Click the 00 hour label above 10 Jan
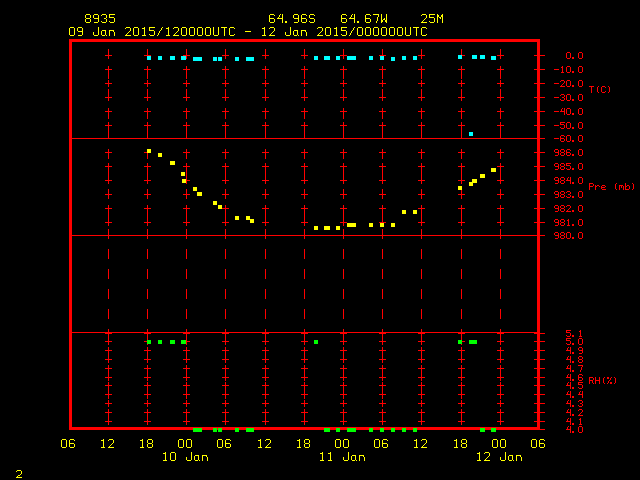The height and width of the screenshot is (480, 640). click(185, 443)
